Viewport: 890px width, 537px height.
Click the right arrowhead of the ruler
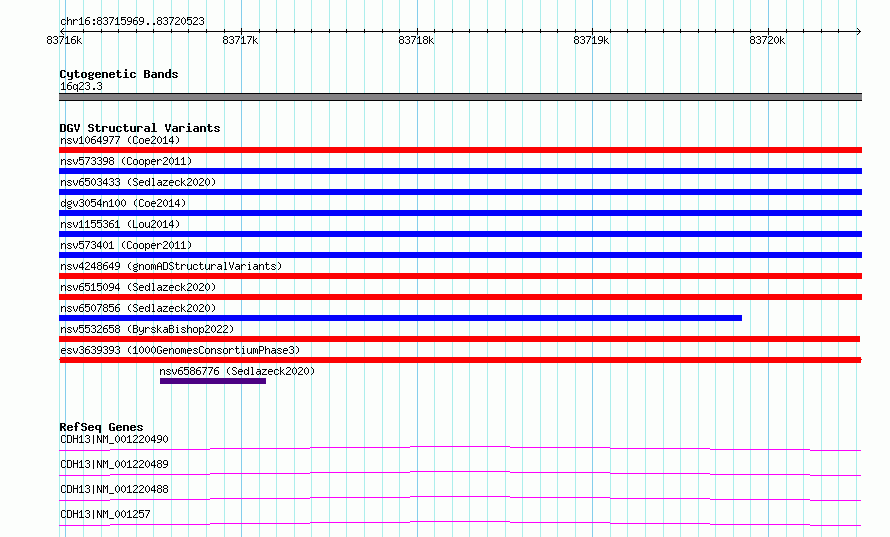coord(859,31)
